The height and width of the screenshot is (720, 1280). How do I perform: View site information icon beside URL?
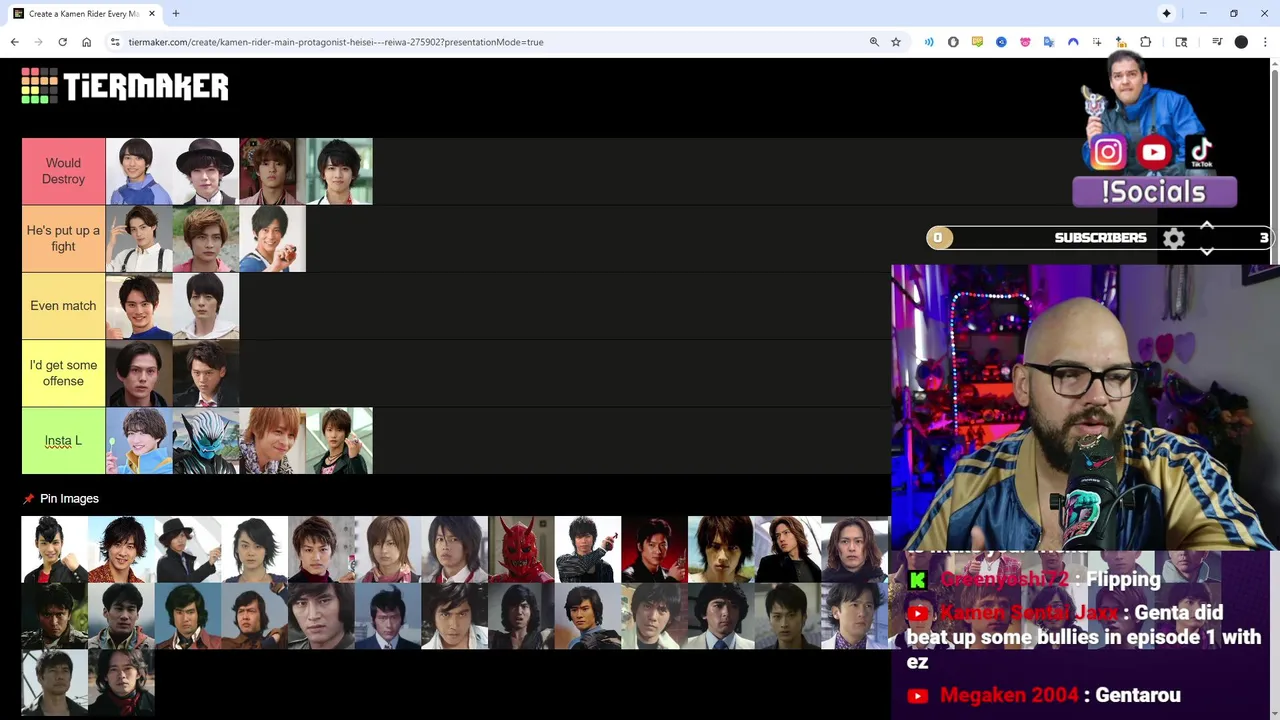pyautogui.click(x=115, y=42)
